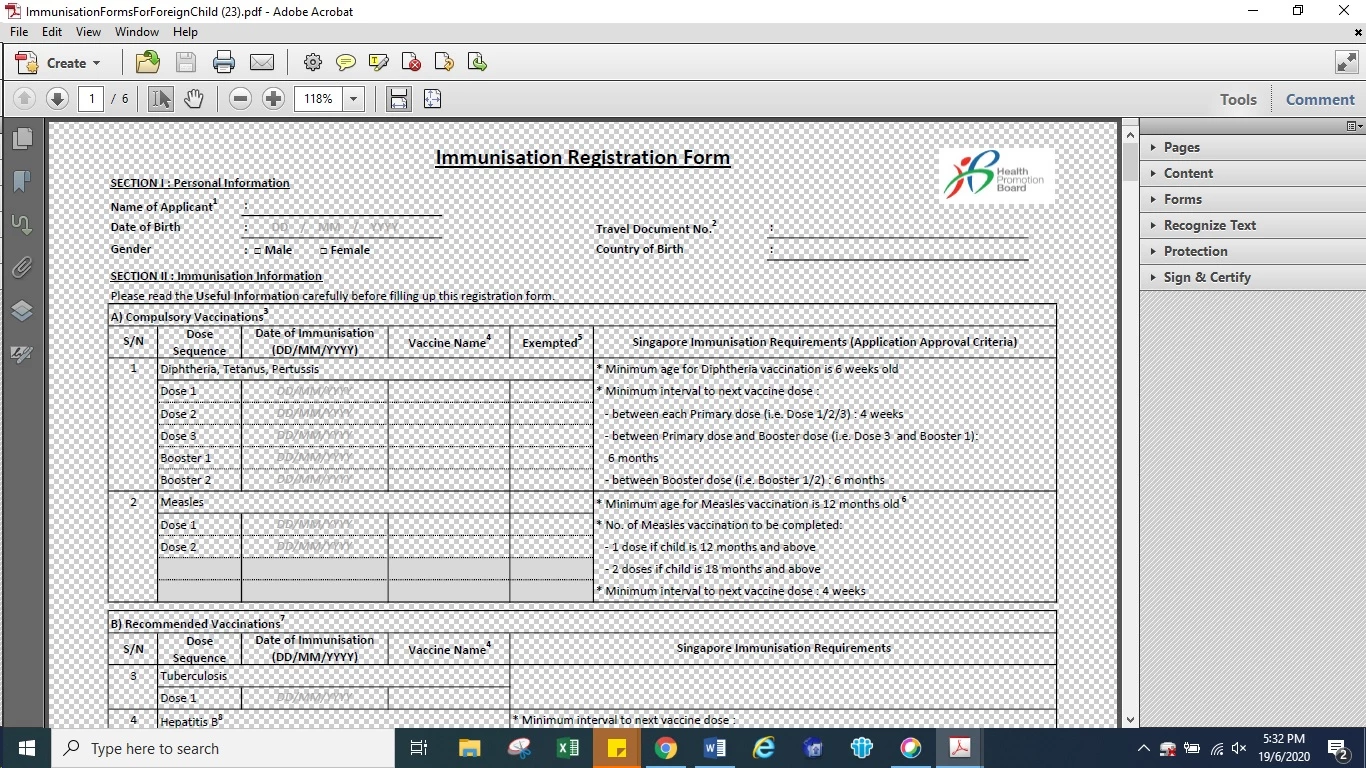Open the Tools pane

(1238, 99)
